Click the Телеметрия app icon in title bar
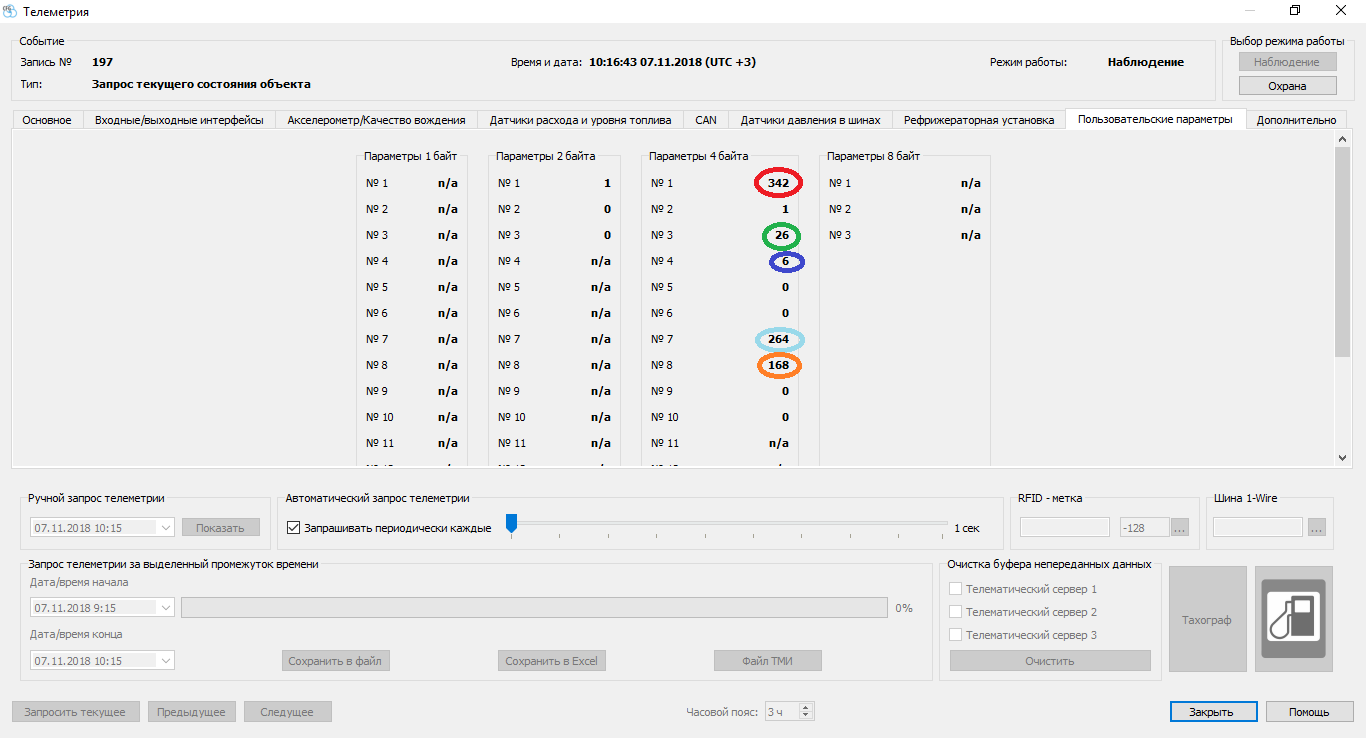Viewport: 1366px width, 738px height. (x=12, y=12)
